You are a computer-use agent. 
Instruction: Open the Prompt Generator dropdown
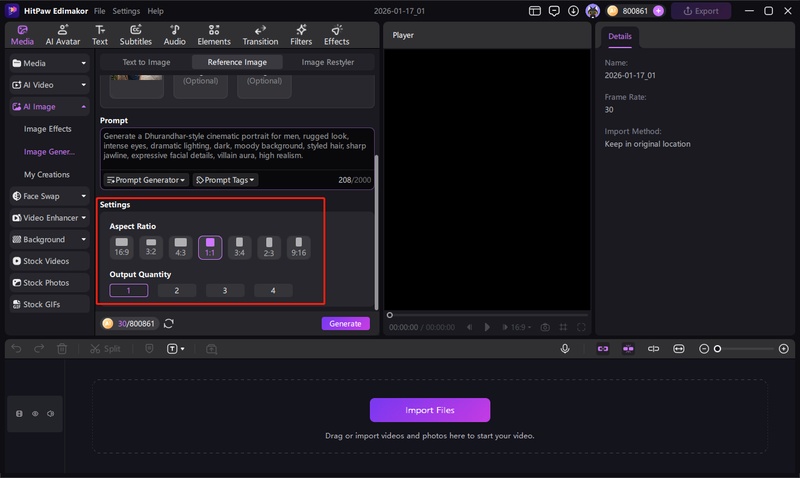pos(146,180)
